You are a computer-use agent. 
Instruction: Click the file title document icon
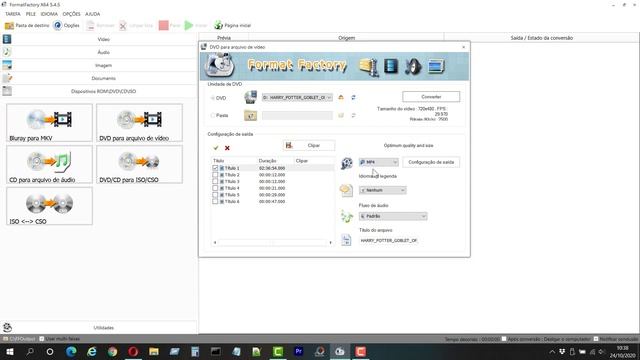pyautogui.click(x=346, y=240)
